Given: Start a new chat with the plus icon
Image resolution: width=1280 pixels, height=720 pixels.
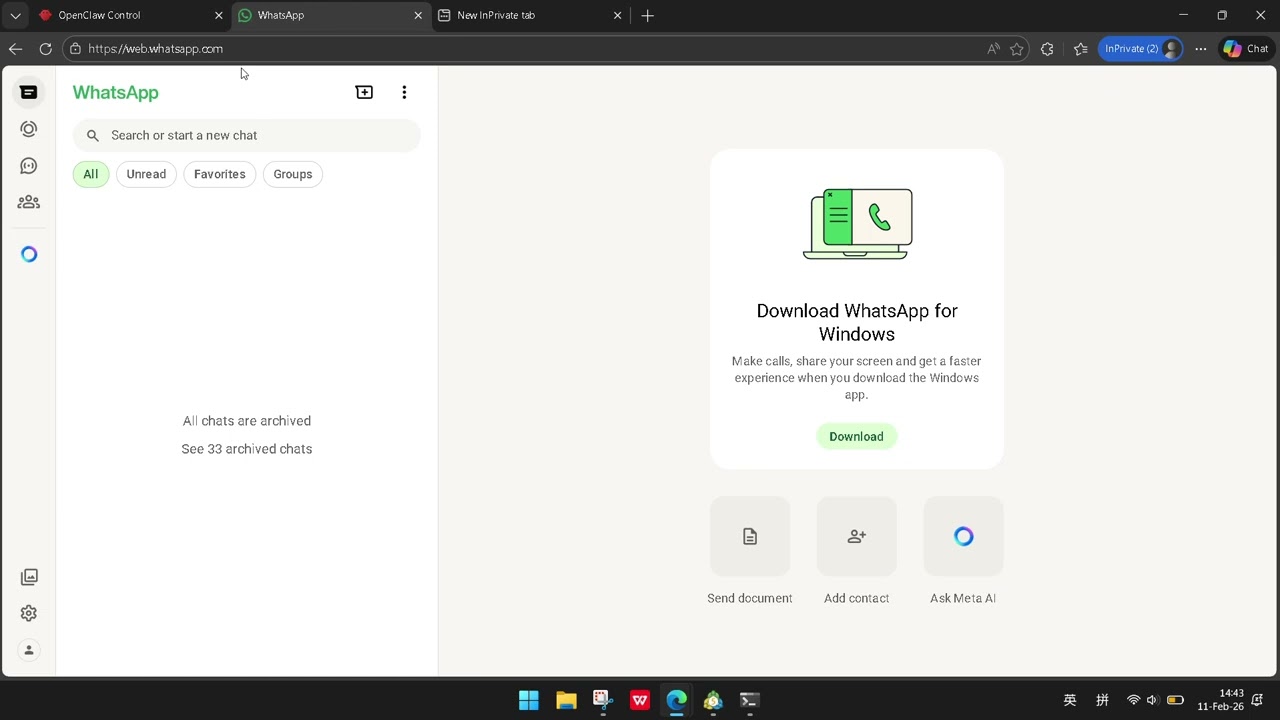Looking at the screenshot, I should tap(364, 92).
